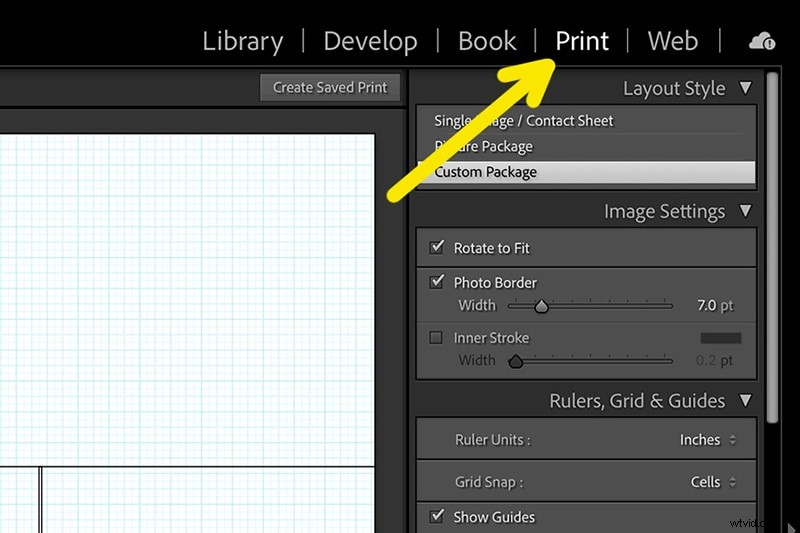The height and width of the screenshot is (533, 800).
Task: Select Custom Package layout style
Action: [586, 172]
